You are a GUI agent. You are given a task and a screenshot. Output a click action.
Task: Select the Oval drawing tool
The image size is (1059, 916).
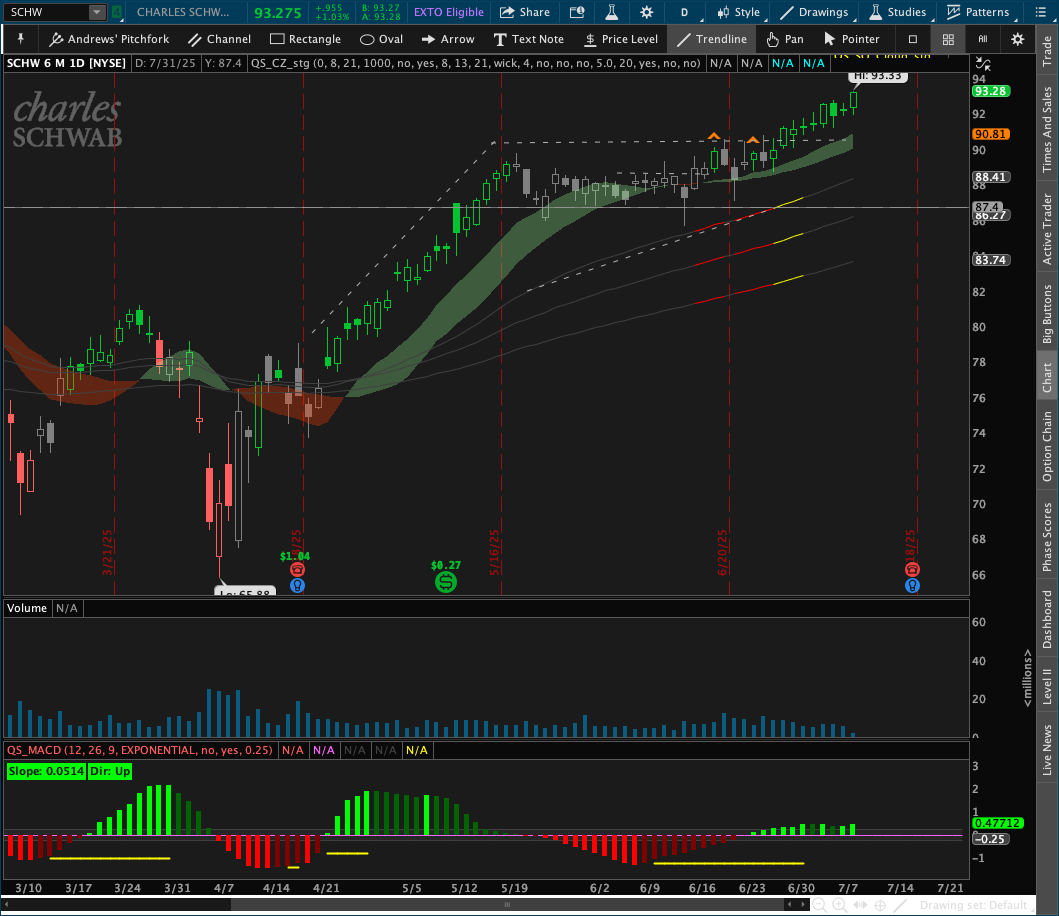point(382,39)
